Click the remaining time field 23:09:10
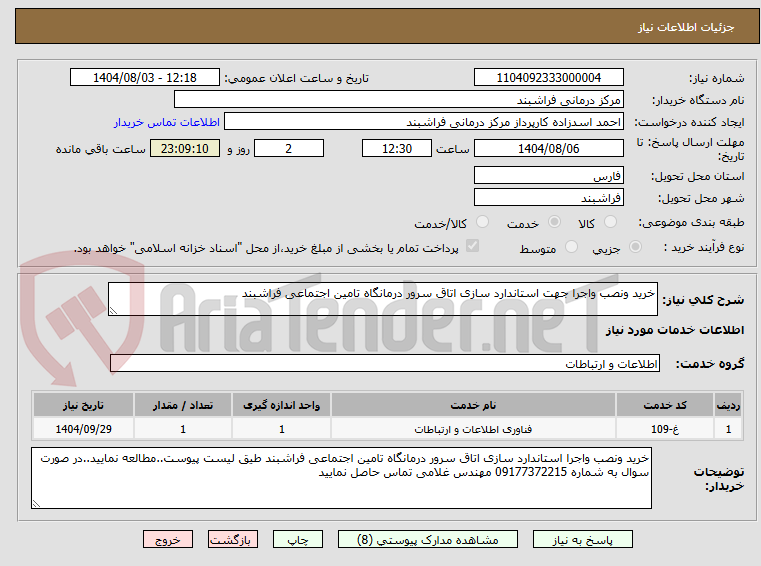761x566 pixels. click(x=185, y=148)
